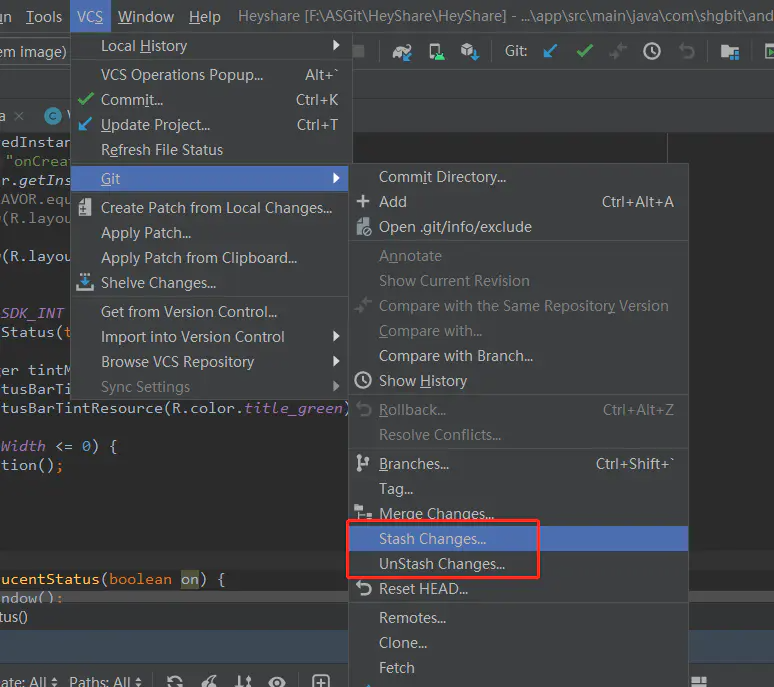774x687 pixels.
Task: Select Compare with Branch... entry
Action: point(518,356)
